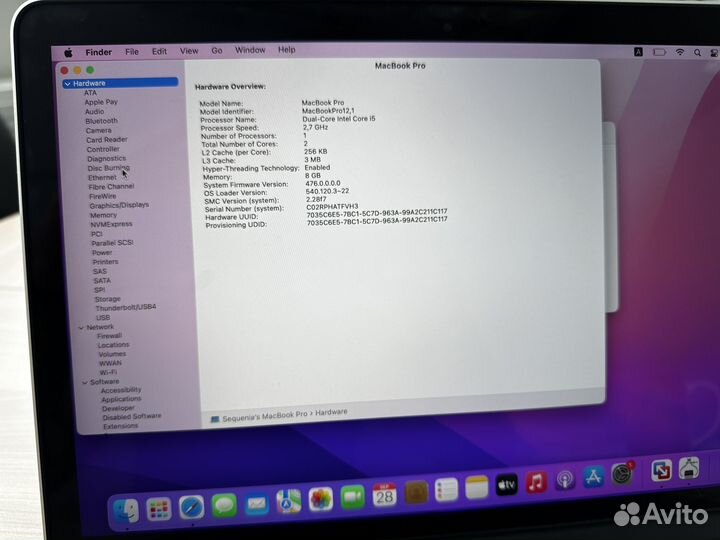Click the Model Identifier value MacBookPro12,1

coord(328,111)
